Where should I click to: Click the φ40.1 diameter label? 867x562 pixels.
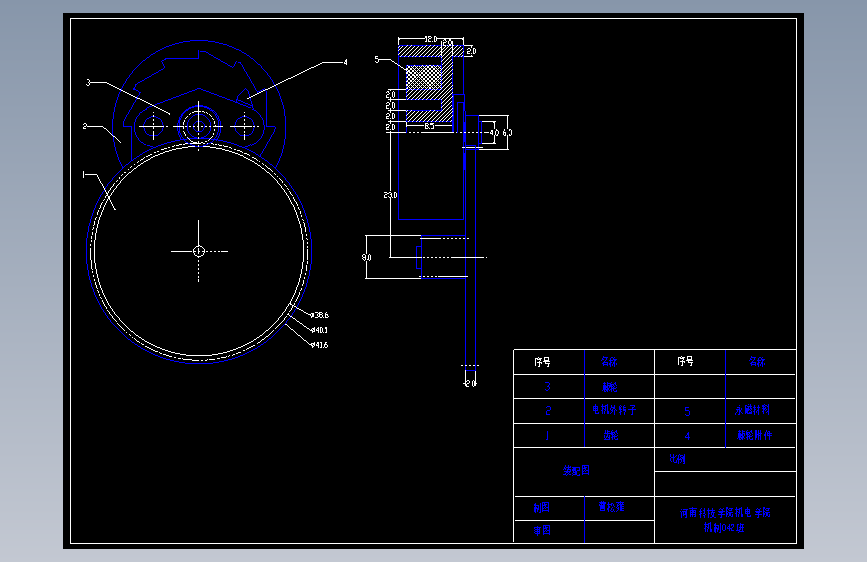click(x=320, y=330)
